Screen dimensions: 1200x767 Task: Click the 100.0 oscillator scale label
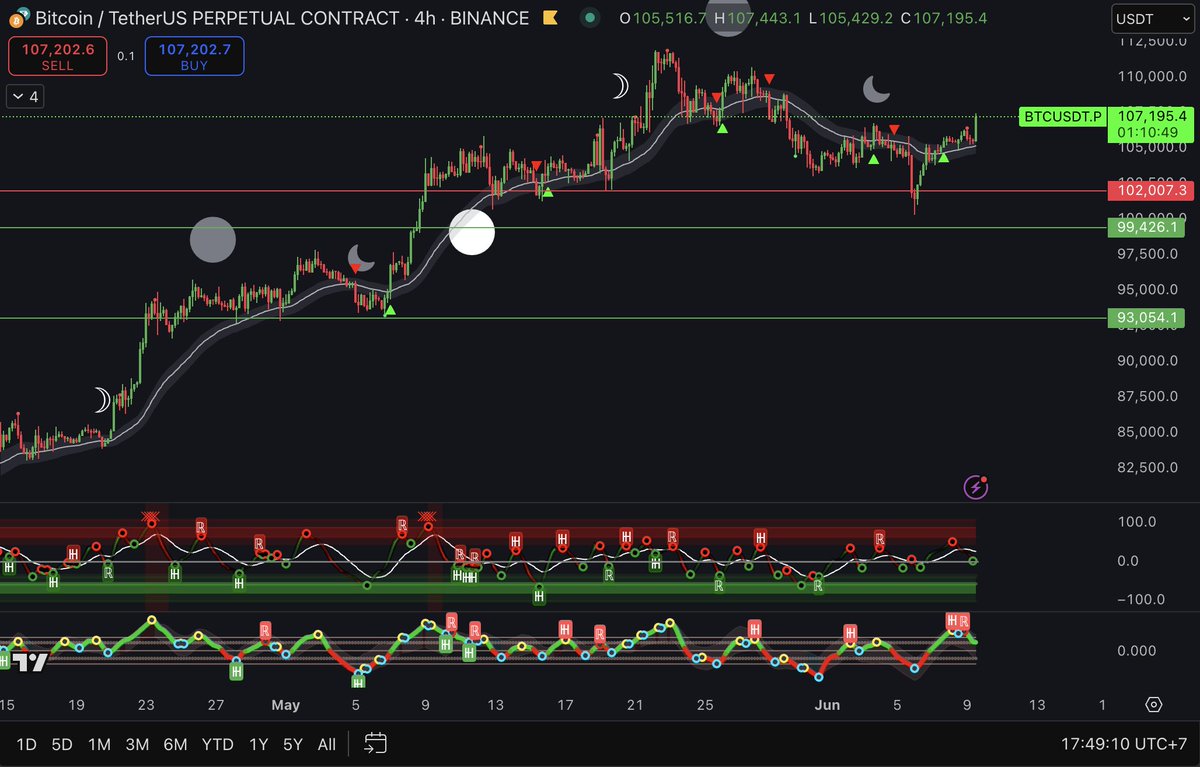point(1136,521)
